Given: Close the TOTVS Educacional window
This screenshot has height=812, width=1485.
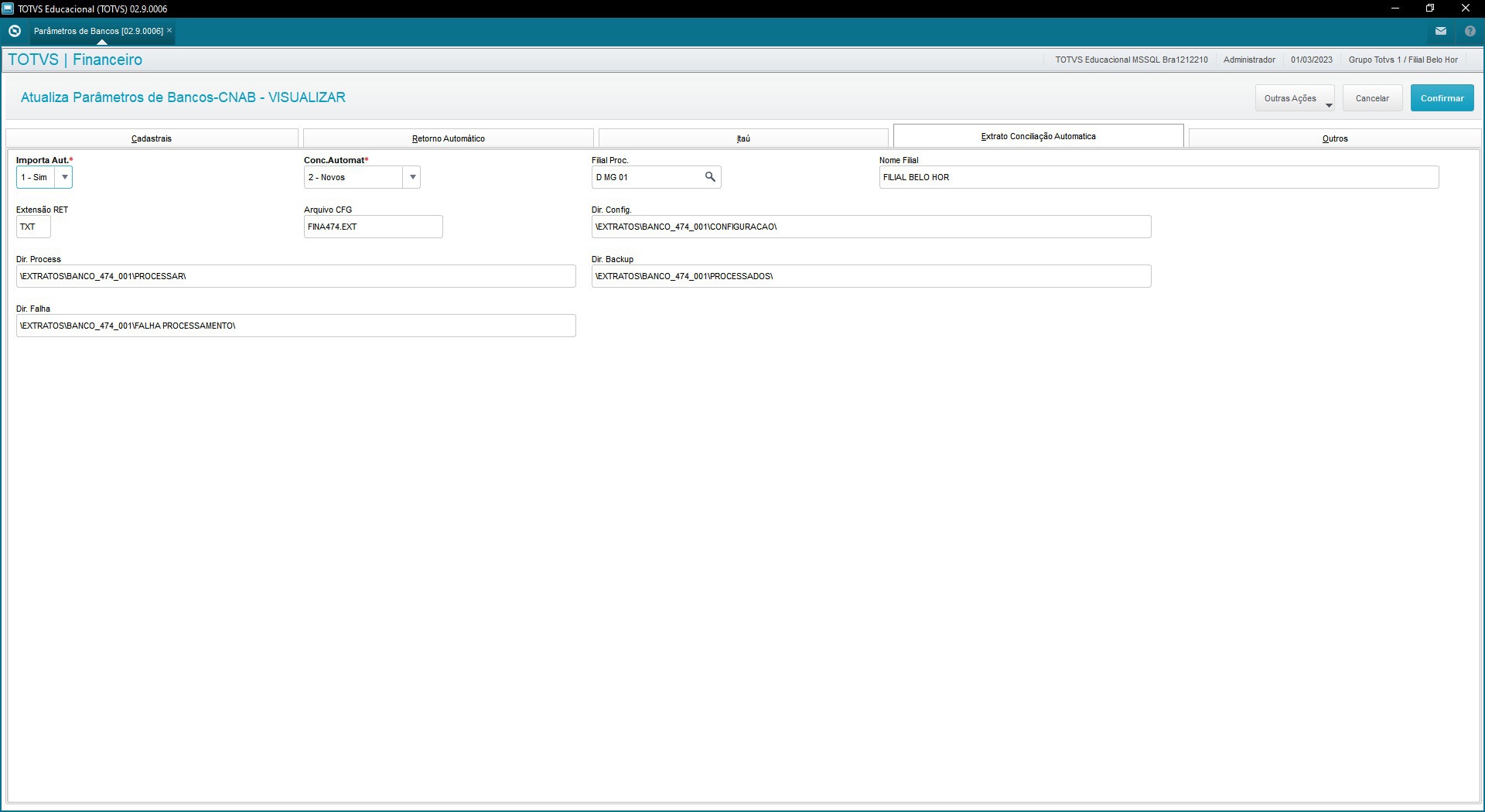Looking at the screenshot, I should (1465, 9).
